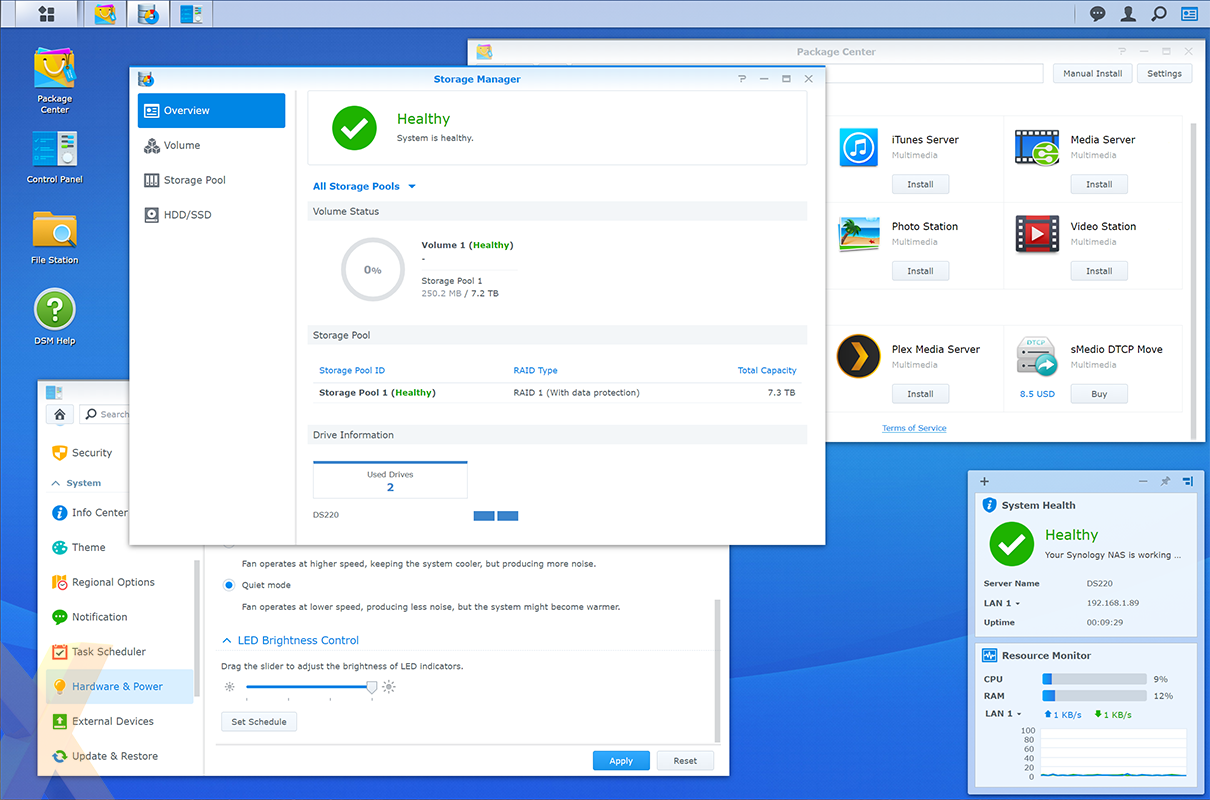1210x800 pixels.
Task: Install Plex Media Server package
Action: tap(920, 394)
